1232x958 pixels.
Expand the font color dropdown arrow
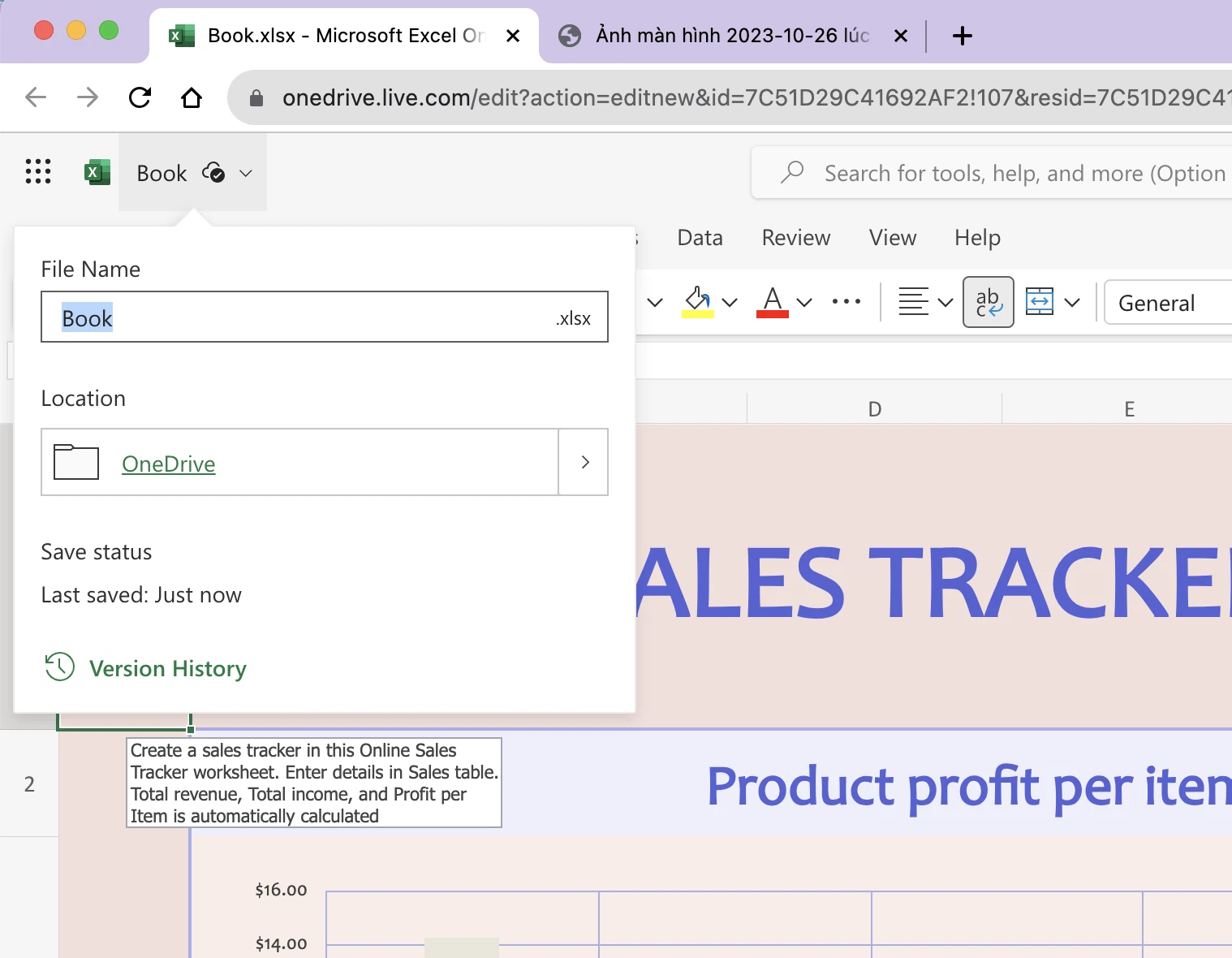[x=804, y=302]
